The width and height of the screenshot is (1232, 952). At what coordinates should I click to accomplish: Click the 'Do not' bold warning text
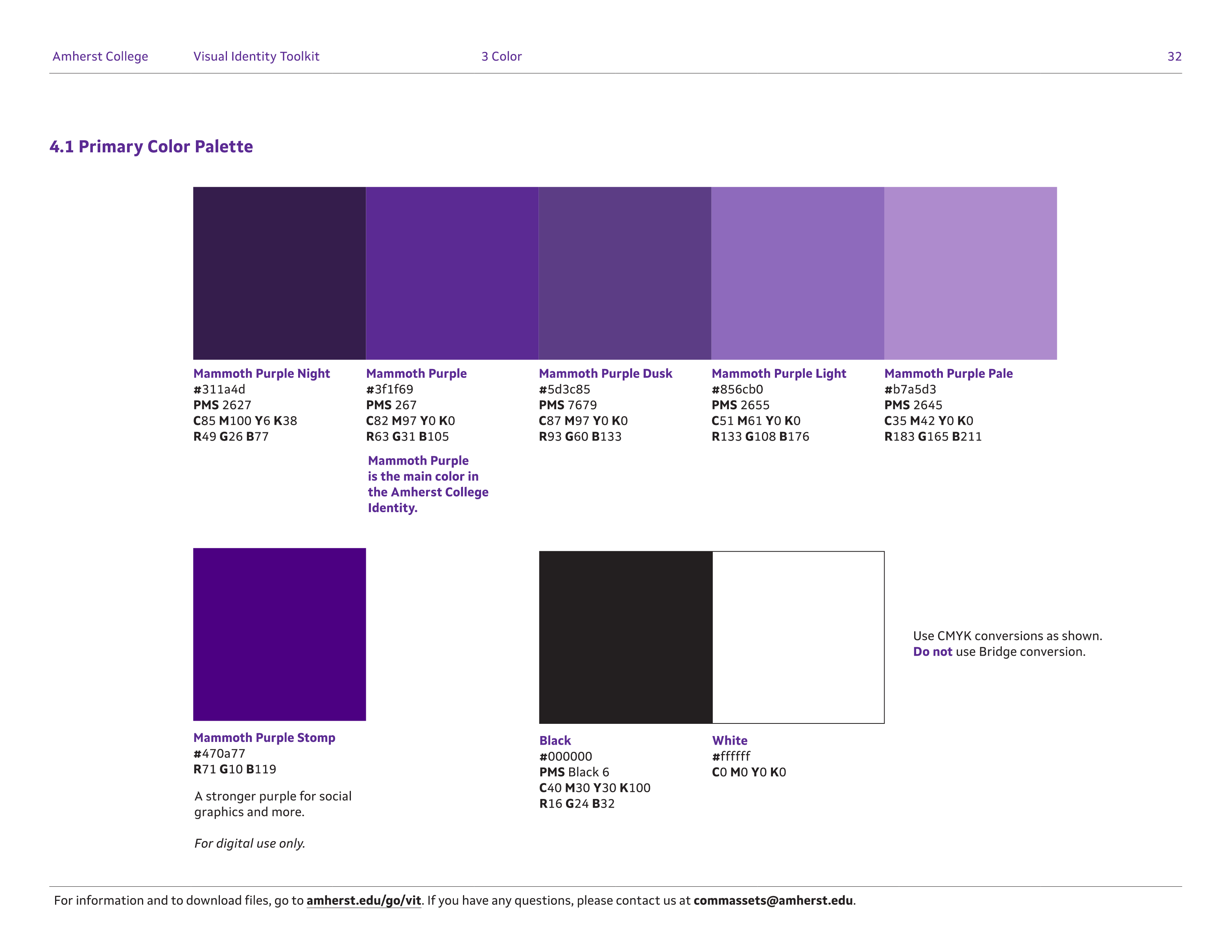(933, 652)
